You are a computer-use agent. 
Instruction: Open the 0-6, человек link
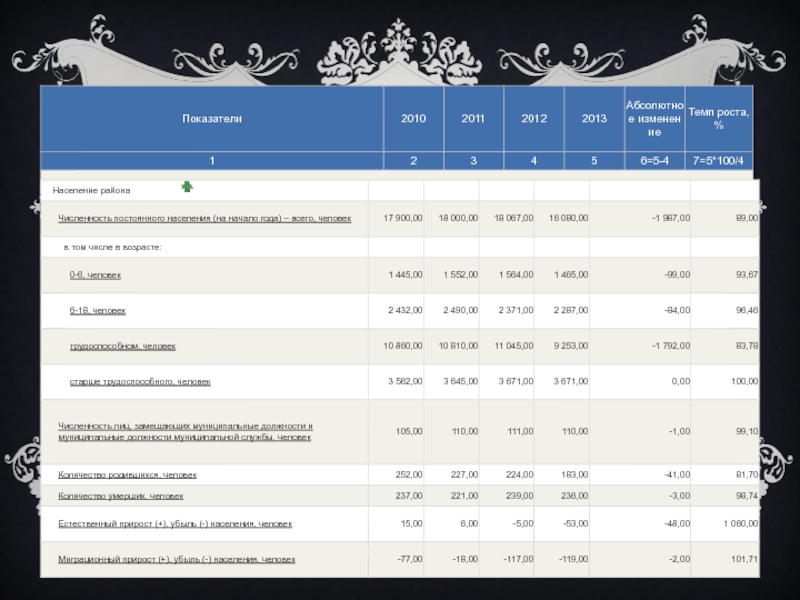[x=95, y=274]
